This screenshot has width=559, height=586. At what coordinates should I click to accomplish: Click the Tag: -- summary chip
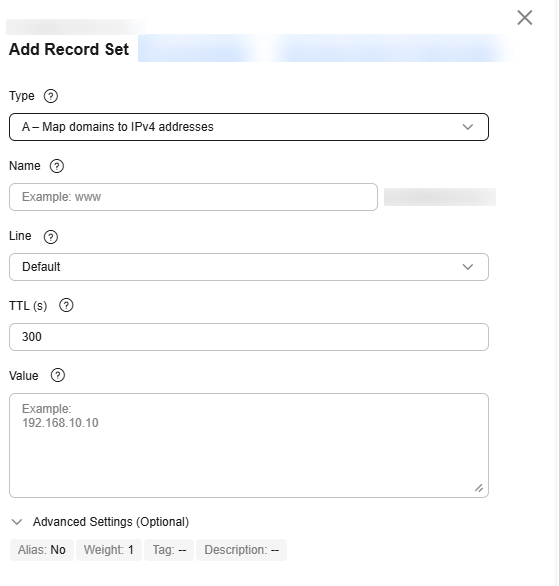pos(169,550)
